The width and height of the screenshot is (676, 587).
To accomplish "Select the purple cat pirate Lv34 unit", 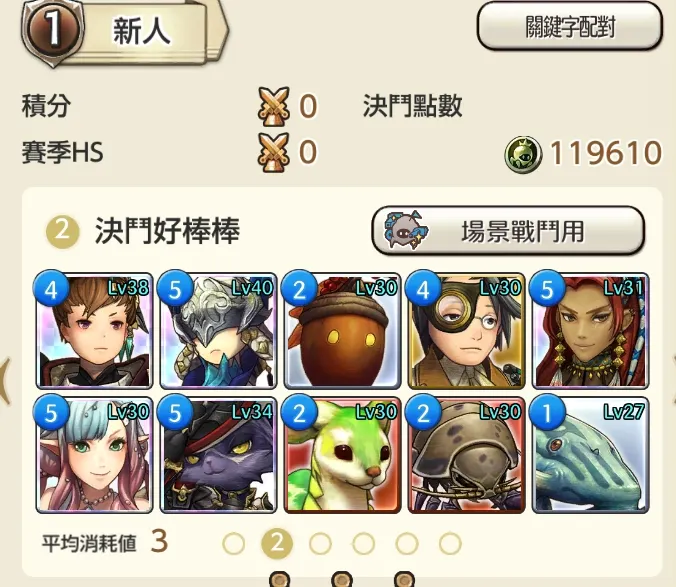I will coord(218,455).
